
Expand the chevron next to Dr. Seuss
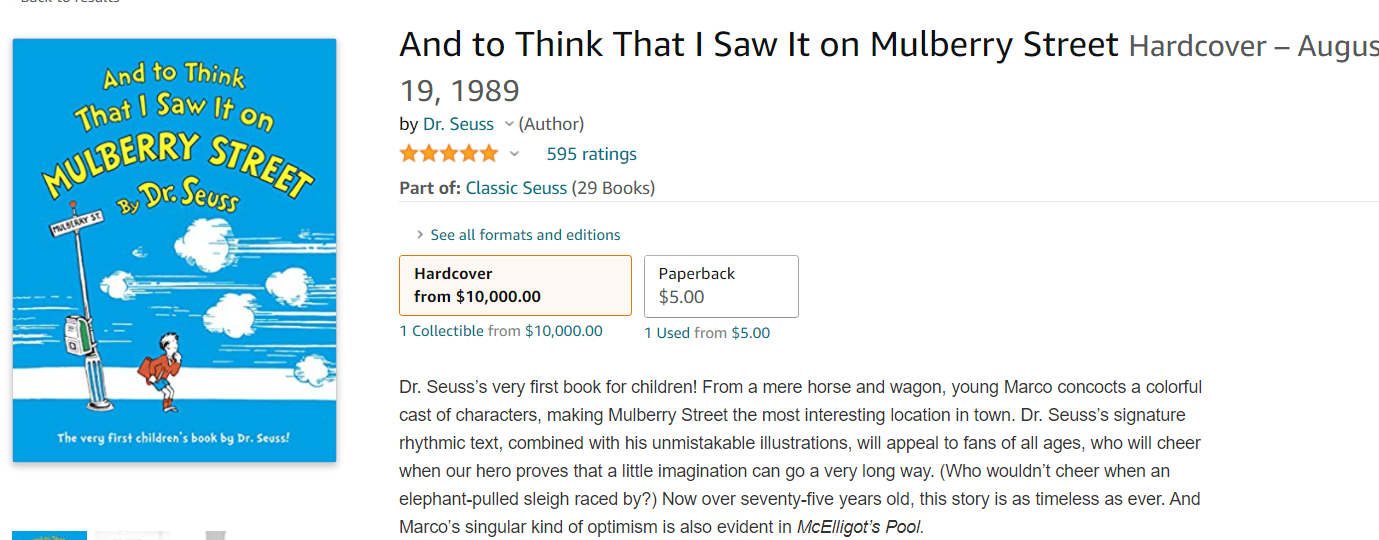click(x=509, y=124)
